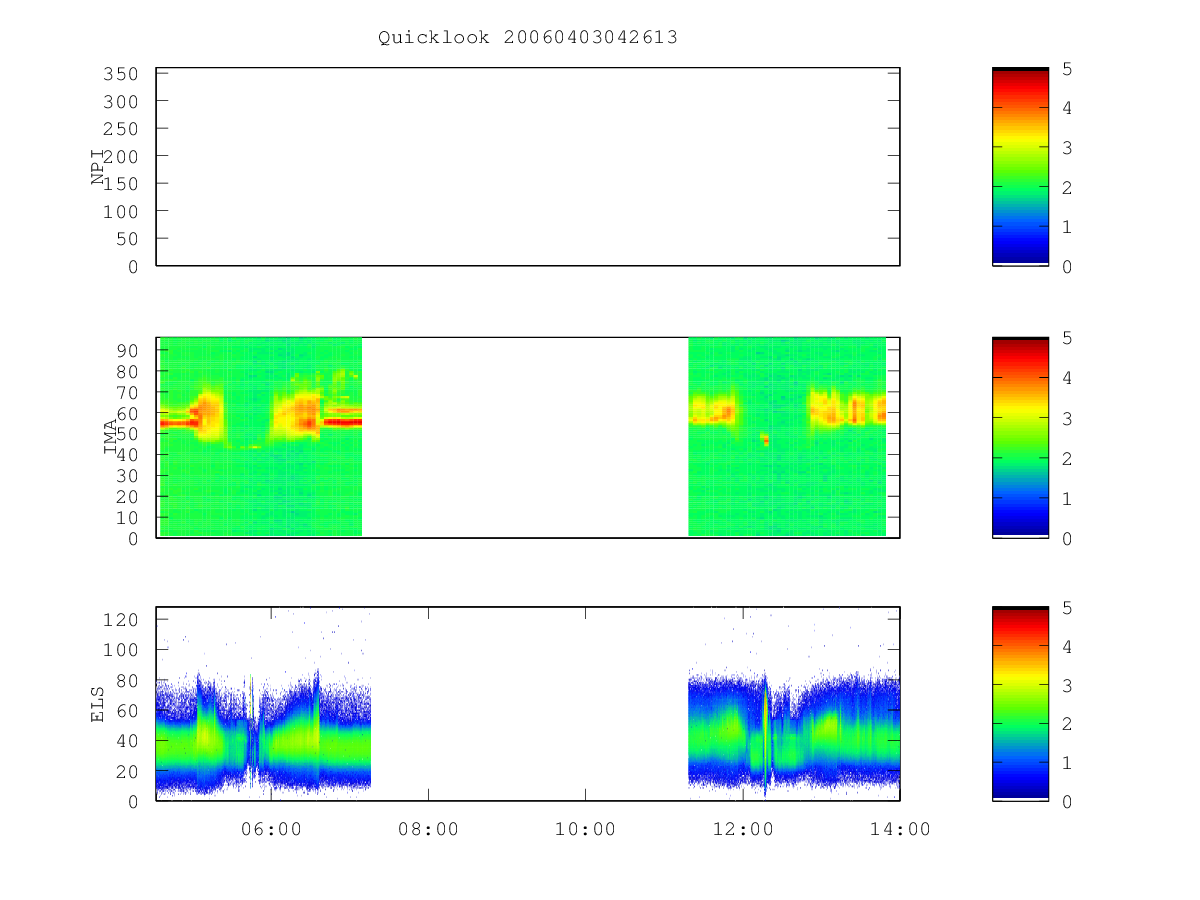Click the title "Quicklook 20060403042613"

tap(528, 38)
